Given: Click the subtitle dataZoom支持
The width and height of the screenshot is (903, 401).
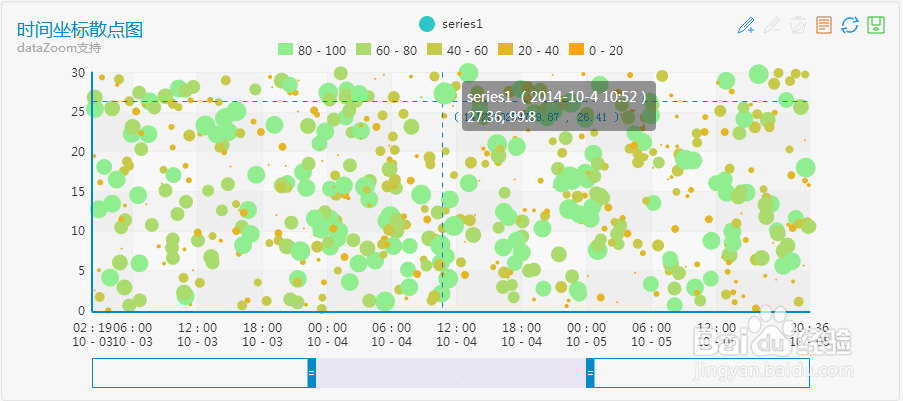Looking at the screenshot, I should point(59,48).
